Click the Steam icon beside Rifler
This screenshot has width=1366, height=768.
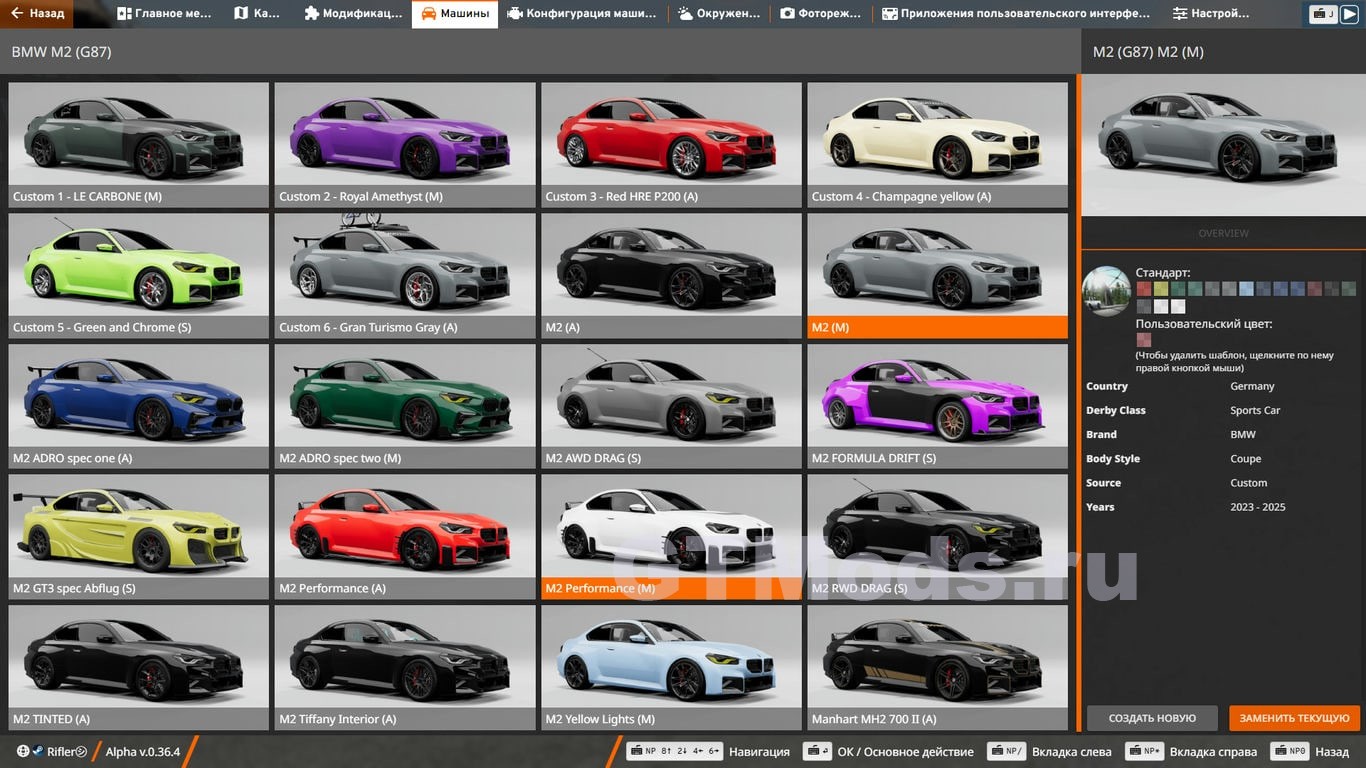click(38, 752)
